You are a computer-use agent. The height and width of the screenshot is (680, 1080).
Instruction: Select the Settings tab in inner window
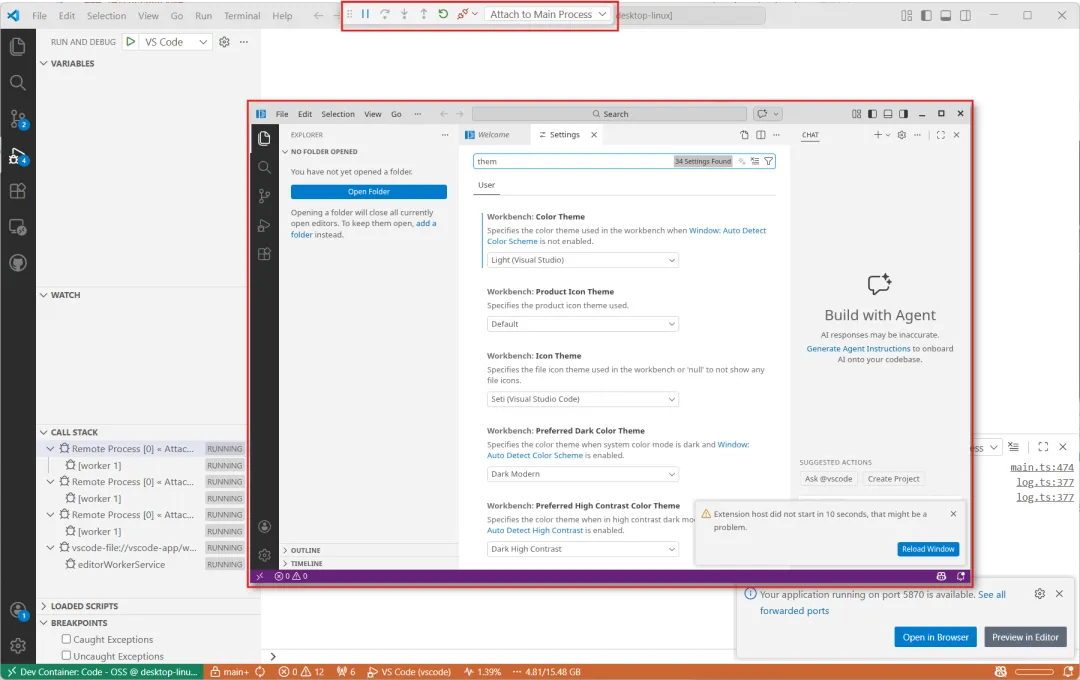point(564,135)
